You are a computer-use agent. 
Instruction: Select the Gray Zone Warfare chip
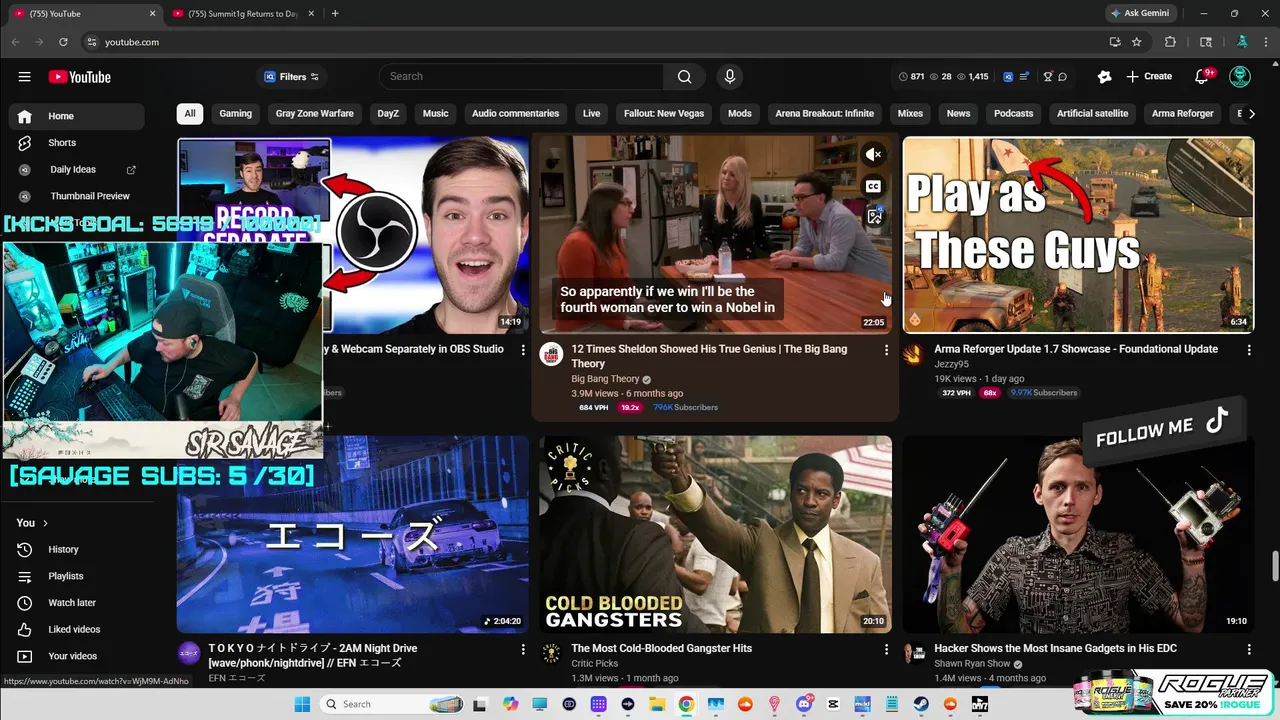(315, 113)
